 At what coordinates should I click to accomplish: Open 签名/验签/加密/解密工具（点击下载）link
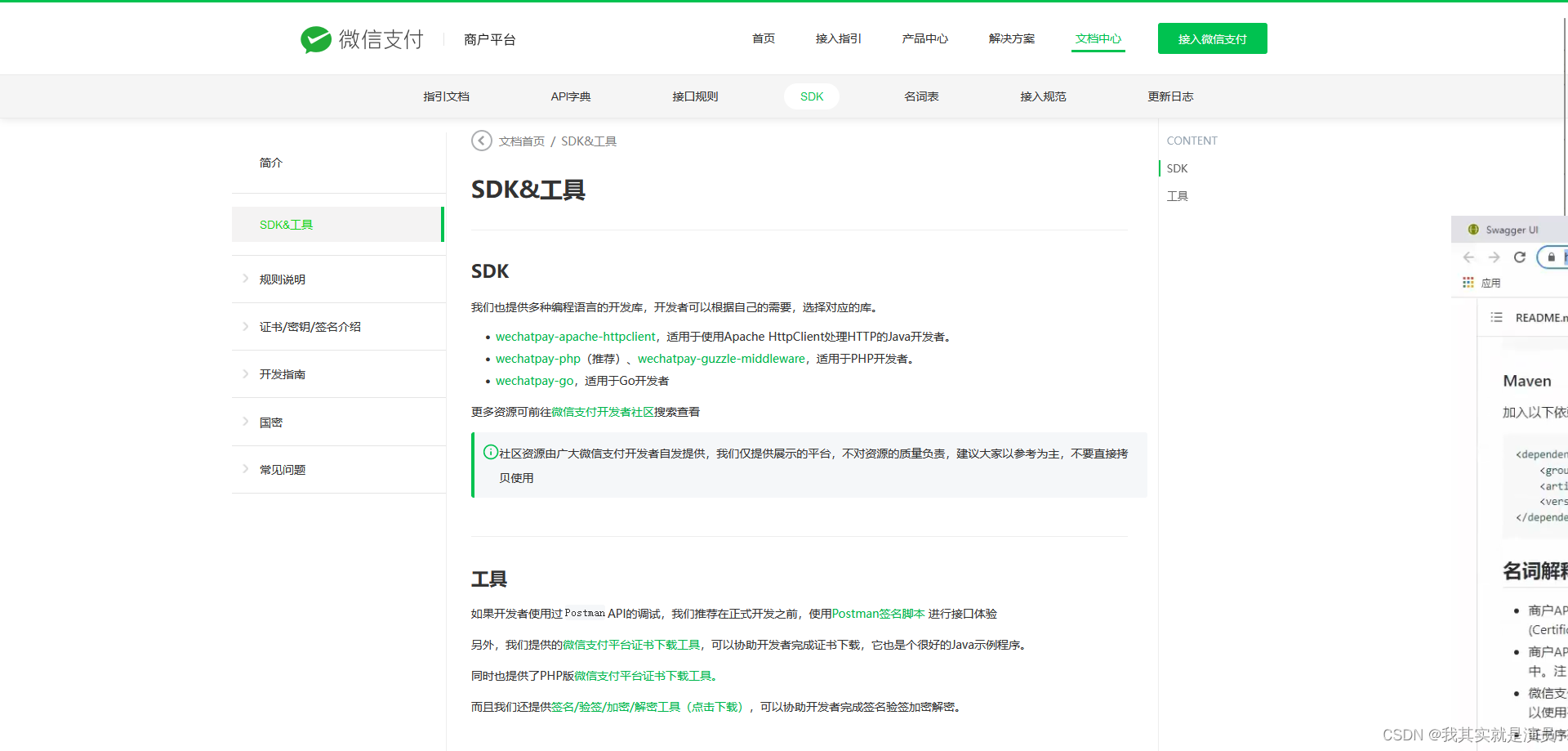pyautogui.click(x=649, y=707)
